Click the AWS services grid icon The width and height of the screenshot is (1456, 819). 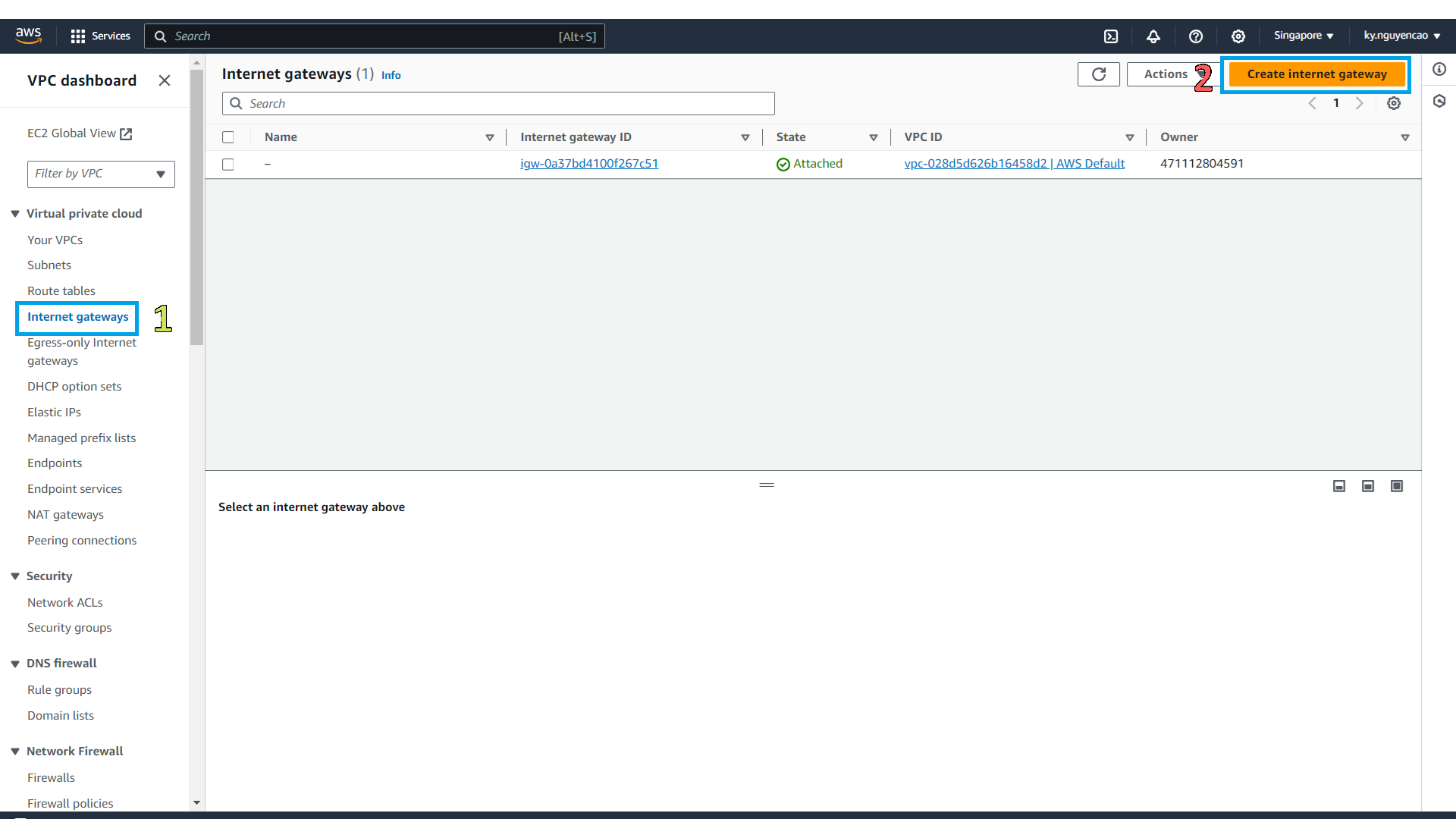coord(78,36)
